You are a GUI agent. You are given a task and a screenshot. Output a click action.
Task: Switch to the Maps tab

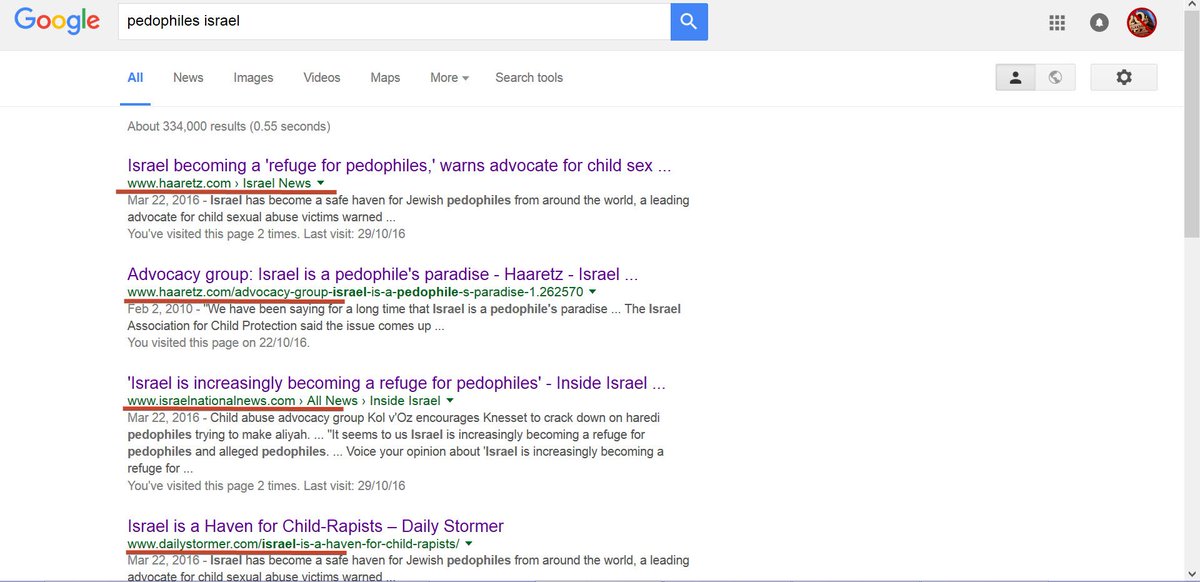pos(385,78)
